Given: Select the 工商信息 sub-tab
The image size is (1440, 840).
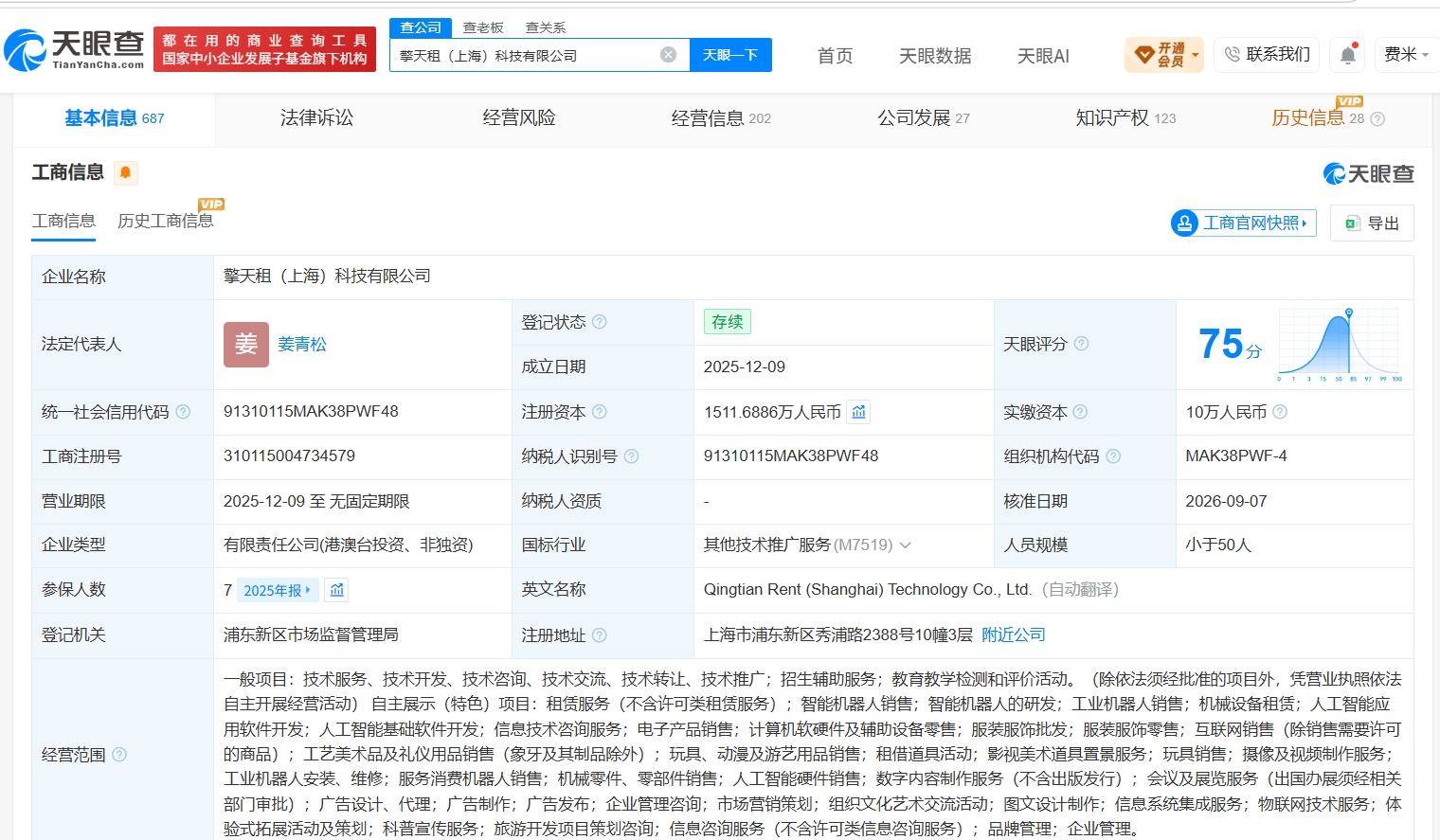Looking at the screenshot, I should pyautogui.click(x=63, y=221).
